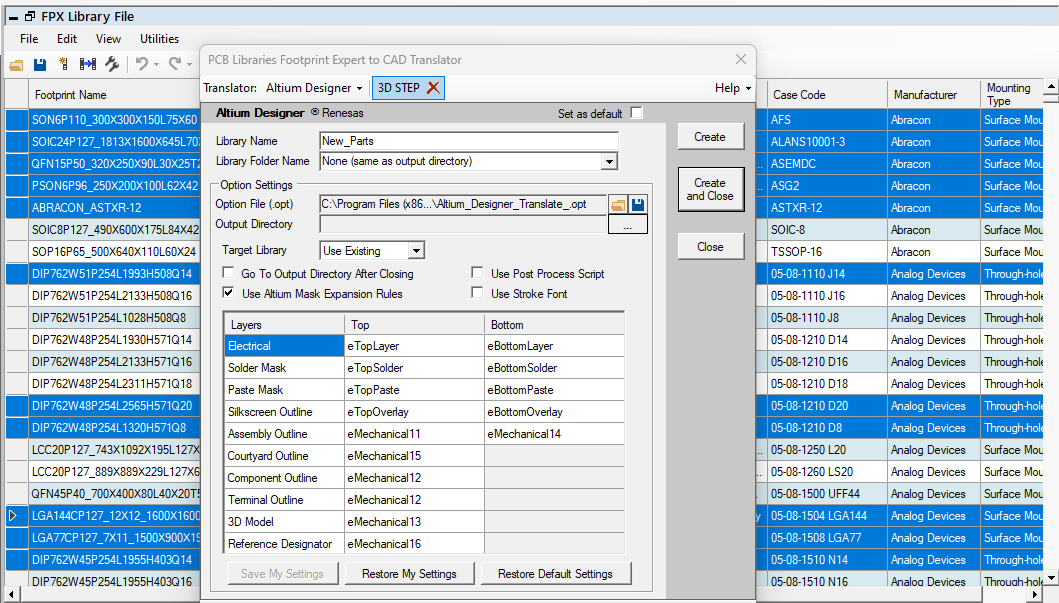
Task: Close the CAD Translator dialog with the X
Action: coord(741,59)
